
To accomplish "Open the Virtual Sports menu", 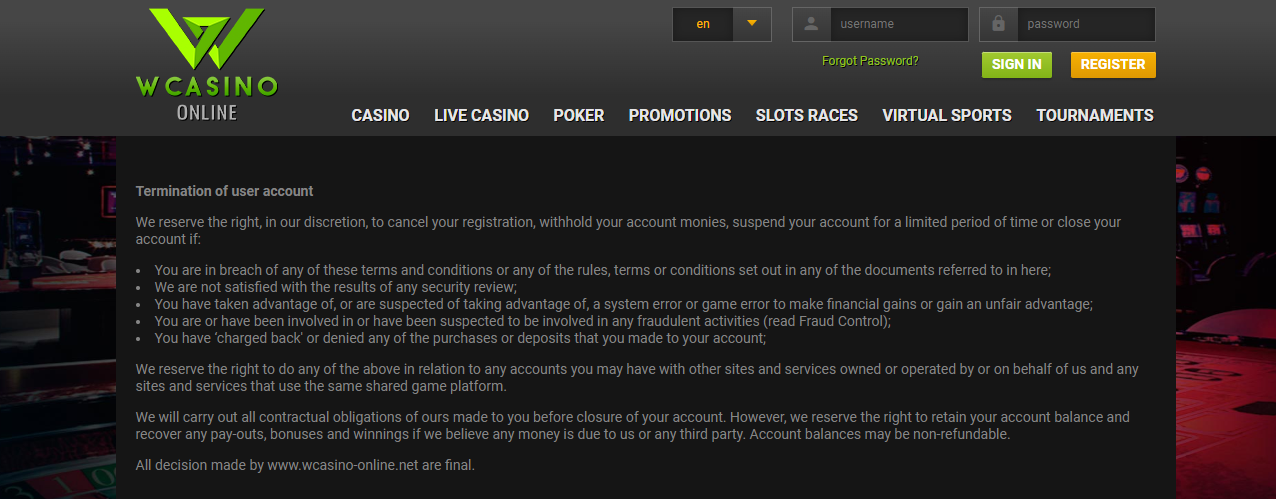I will click(x=946, y=115).
